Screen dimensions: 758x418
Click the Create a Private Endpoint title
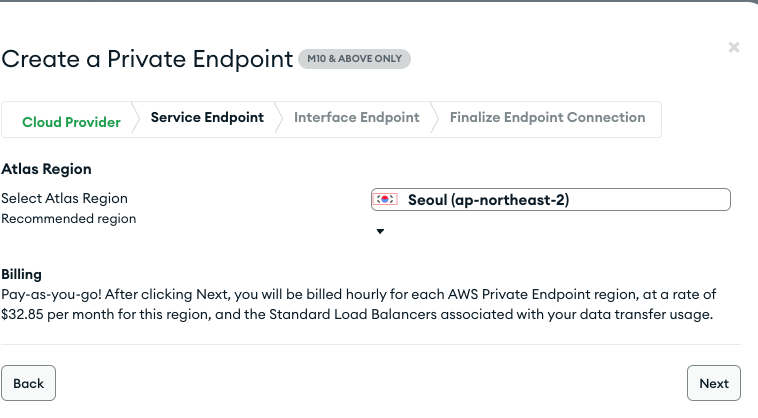tap(147, 59)
